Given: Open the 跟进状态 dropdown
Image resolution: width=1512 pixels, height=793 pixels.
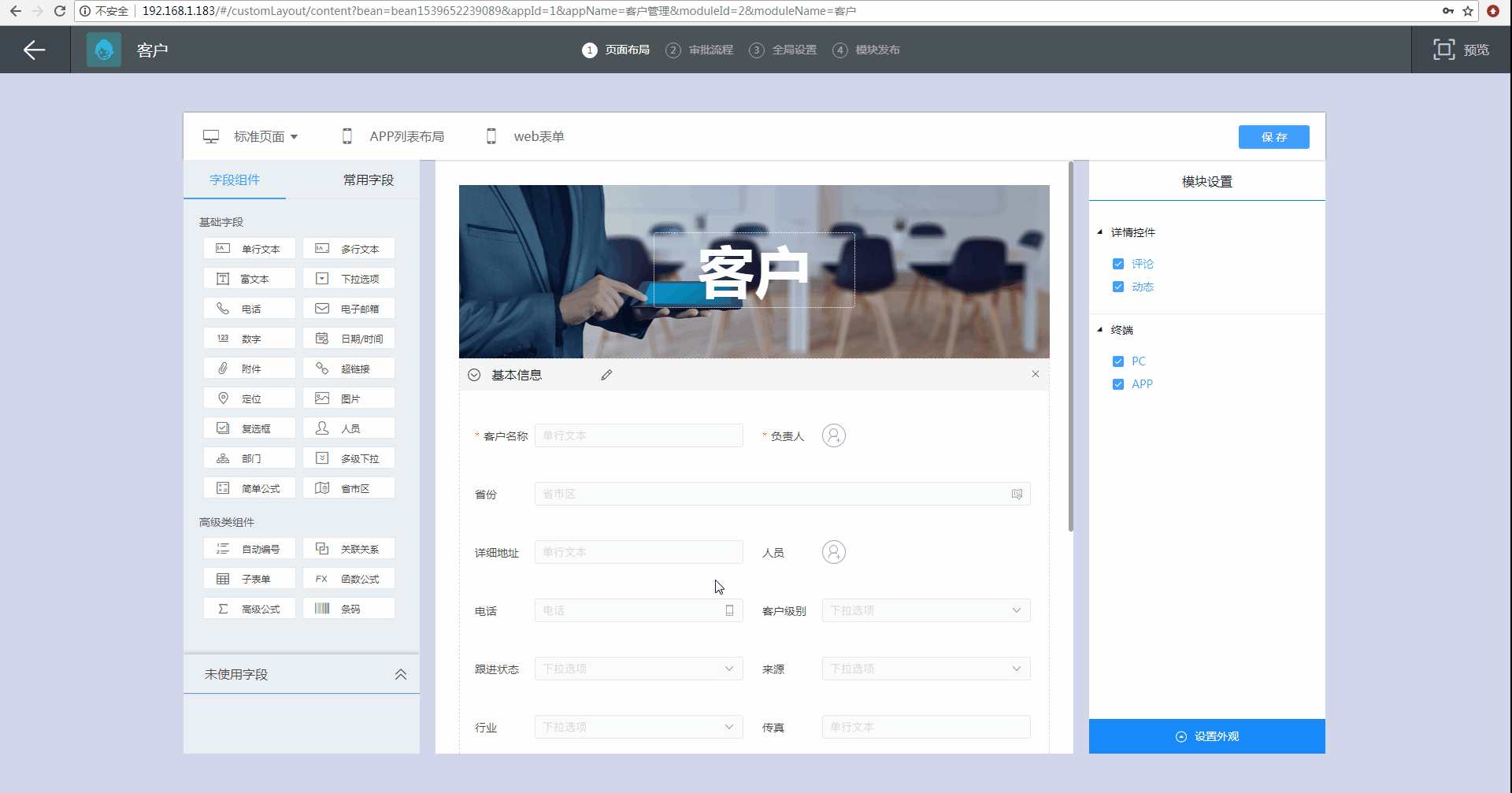Looking at the screenshot, I should [639, 669].
